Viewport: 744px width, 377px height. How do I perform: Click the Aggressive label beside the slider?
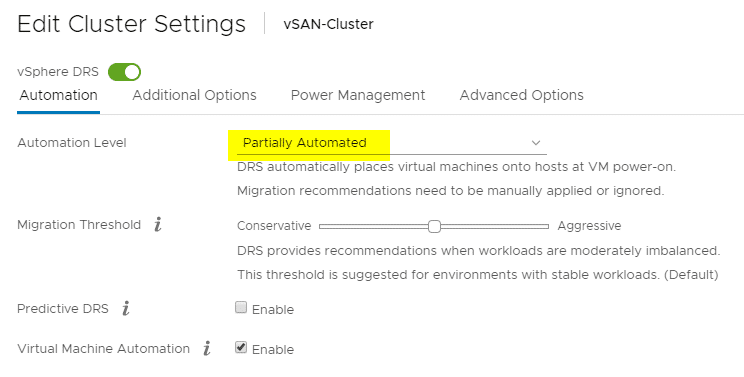589,226
